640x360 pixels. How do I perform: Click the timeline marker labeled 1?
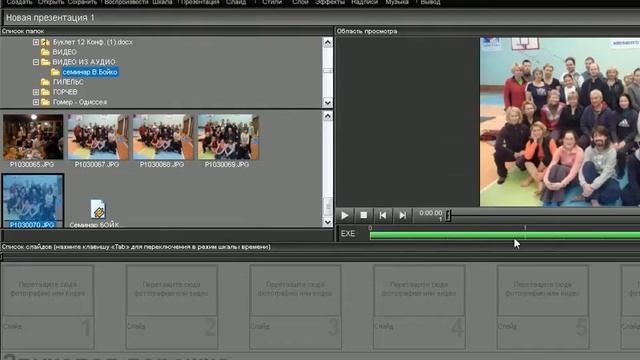[x=525, y=227]
